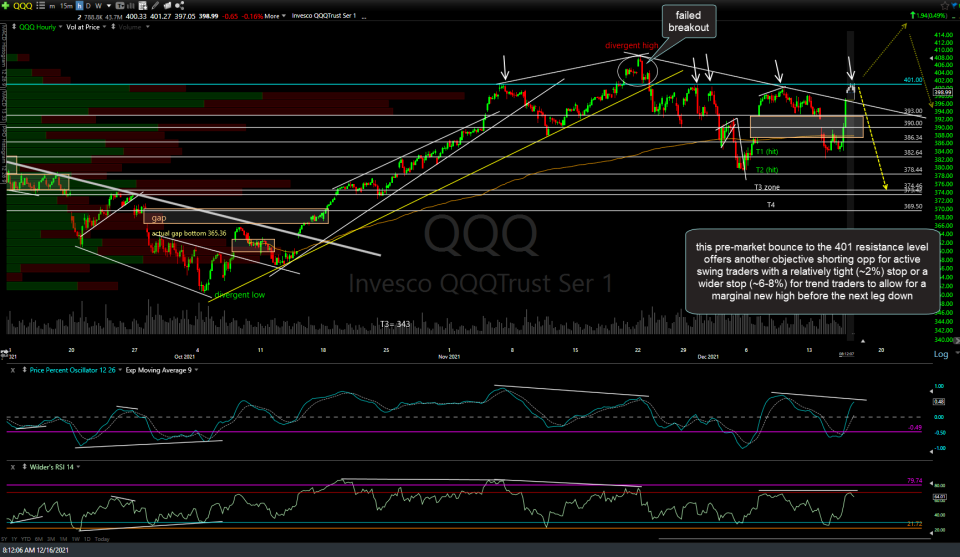Select the minute (m) timeframe
Image resolution: width=960 pixels, height=557 pixels.
(52, 6)
